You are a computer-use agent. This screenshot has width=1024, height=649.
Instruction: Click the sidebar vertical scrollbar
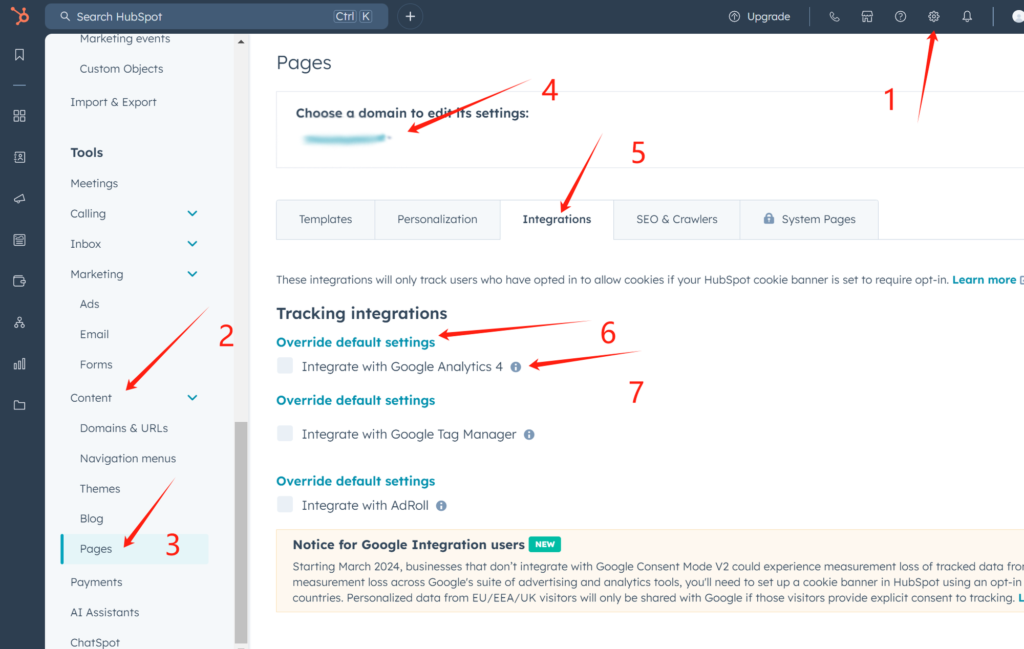click(x=240, y=530)
